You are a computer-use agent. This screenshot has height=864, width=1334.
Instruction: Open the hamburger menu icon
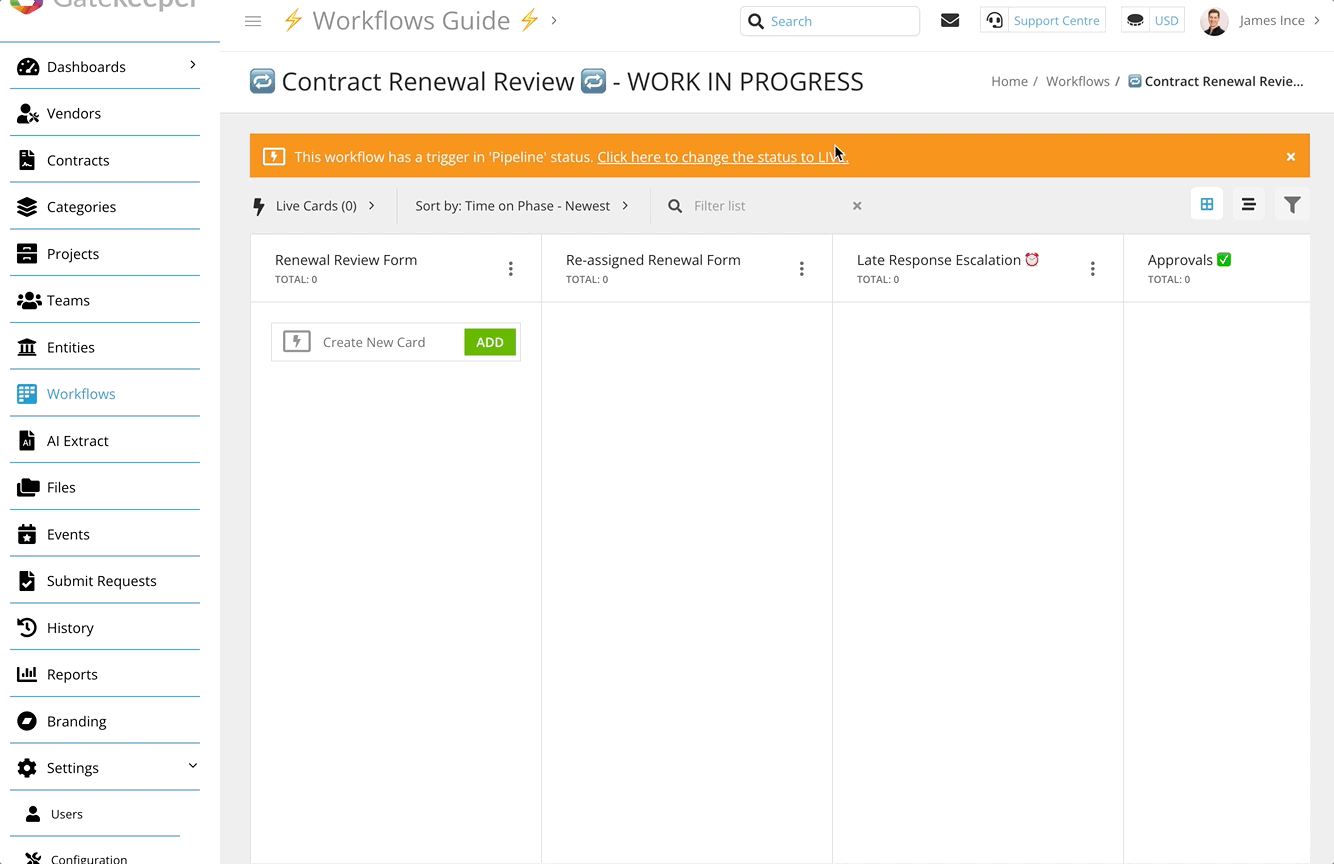pos(253,21)
